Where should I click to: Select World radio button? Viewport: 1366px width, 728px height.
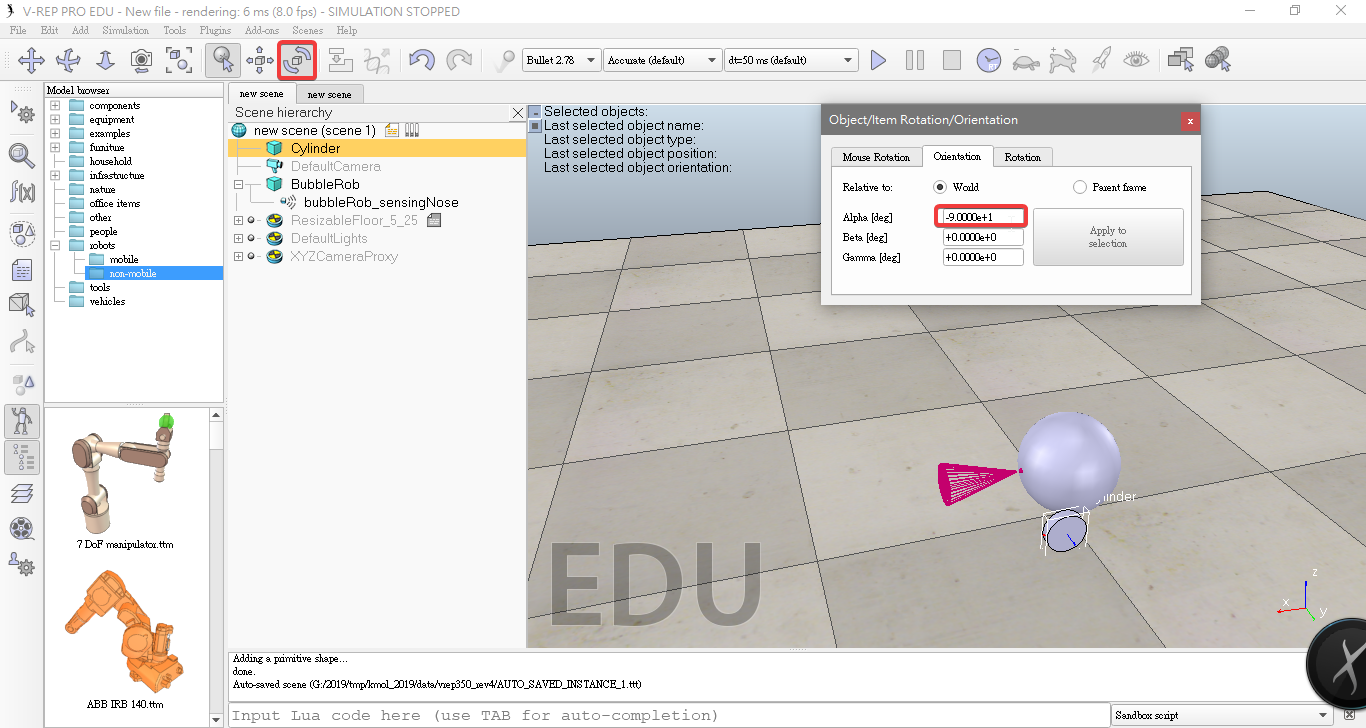point(940,187)
